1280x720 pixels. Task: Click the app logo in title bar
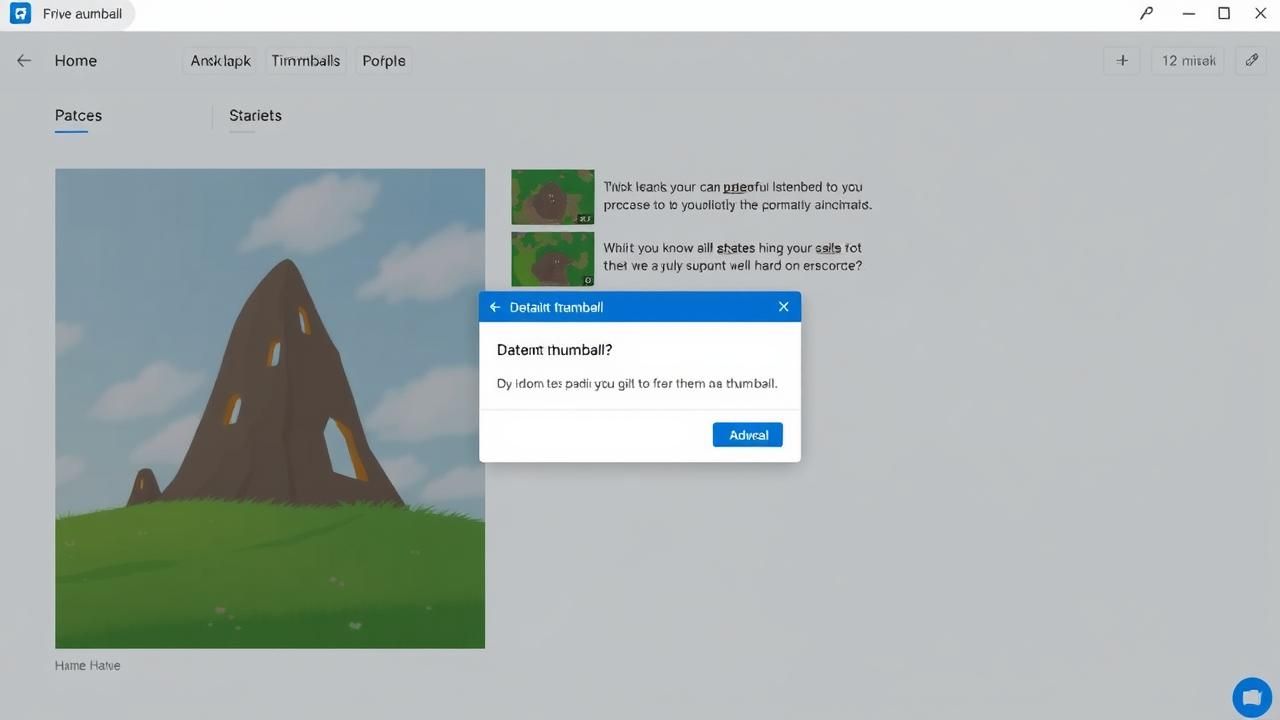click(x=20, y=14)
